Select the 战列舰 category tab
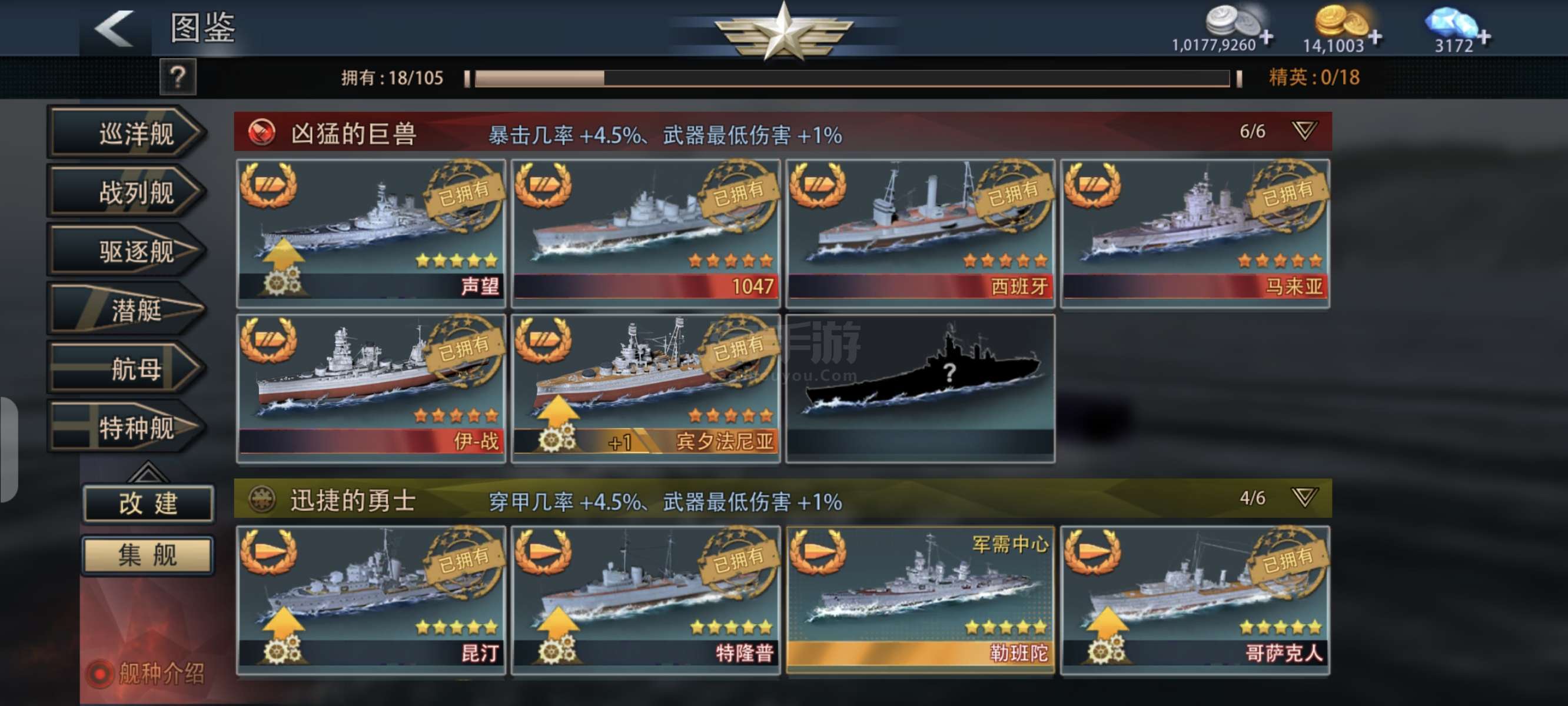The height and width of the screenshot is (706, 1568). pyautogui.click(x=128, y=192)
